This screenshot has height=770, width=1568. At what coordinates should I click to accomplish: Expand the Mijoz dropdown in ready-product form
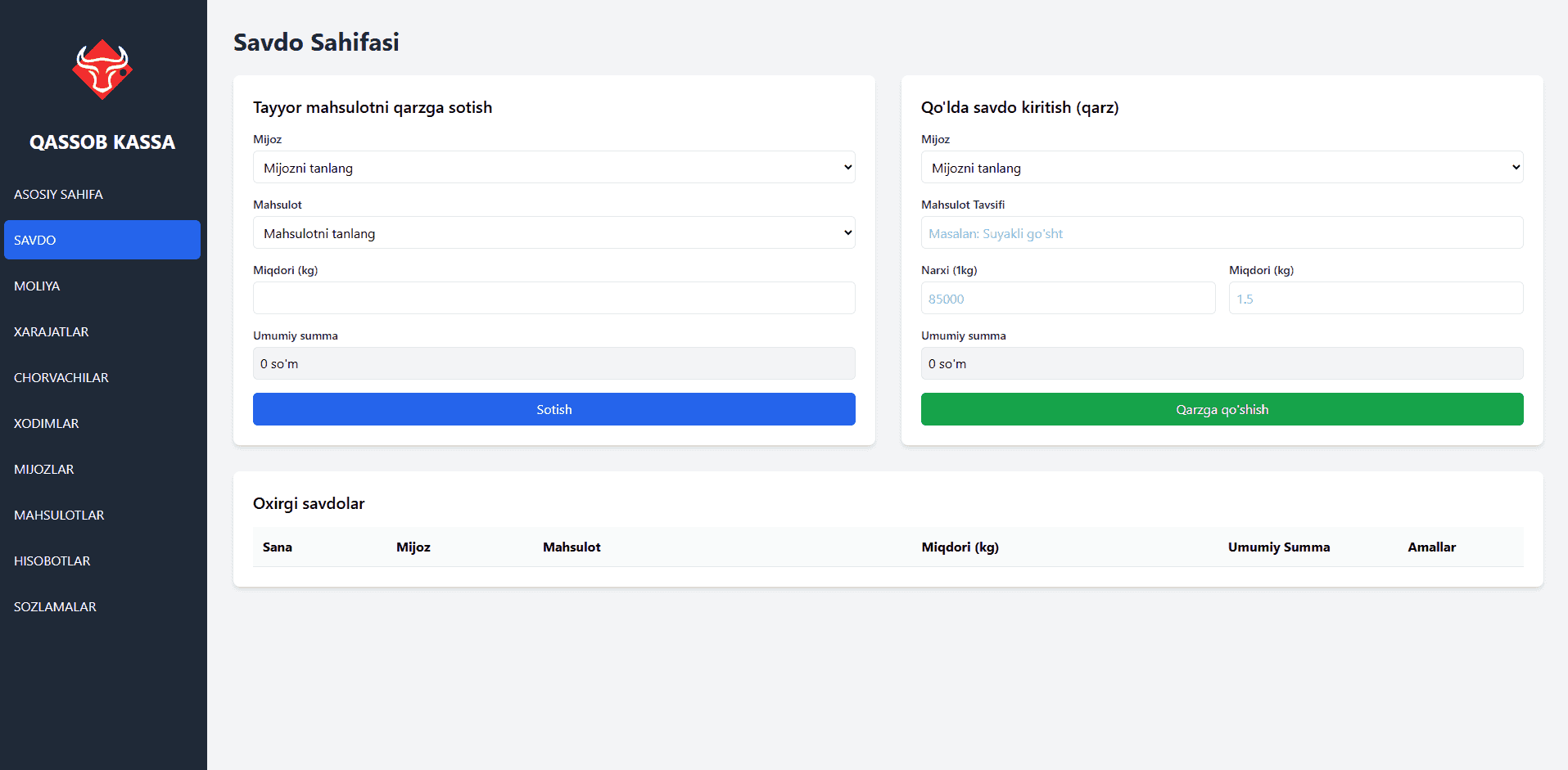click(554, 167)
